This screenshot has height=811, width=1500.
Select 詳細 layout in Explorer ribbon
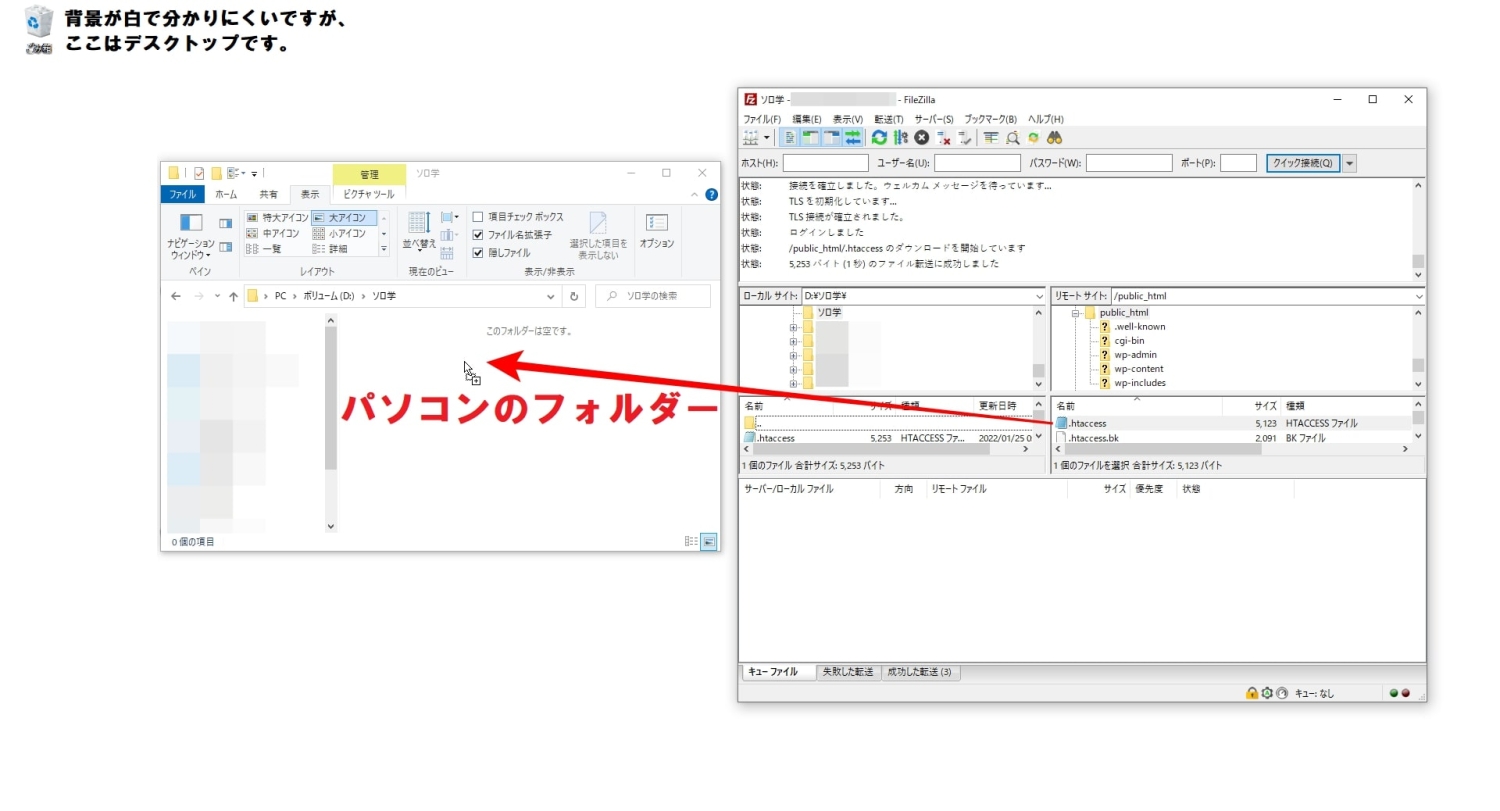point(337,249)
